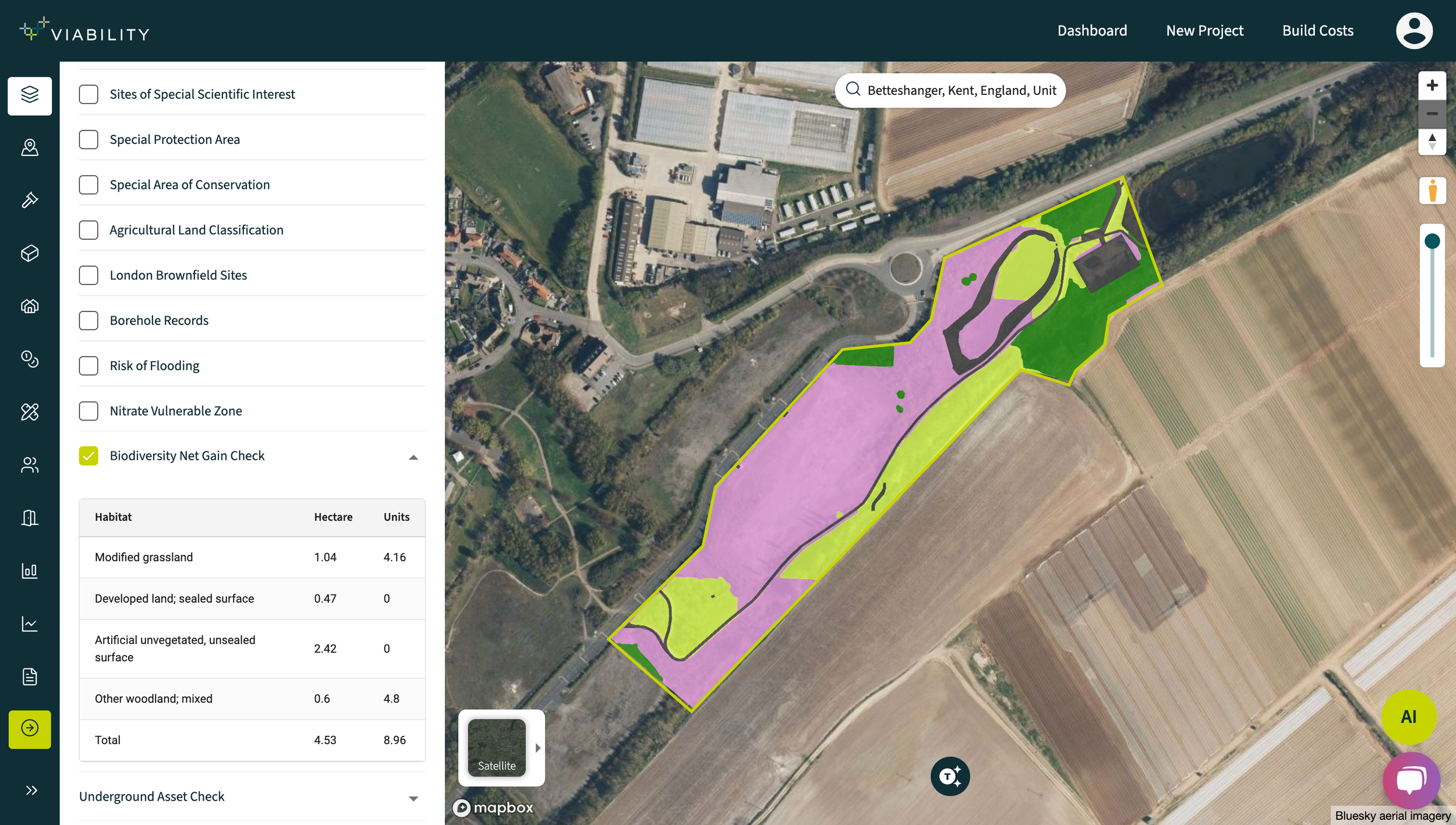Enable Special Area of Conservation layer
Screen dimensions: 1456x825
(89, 185)
